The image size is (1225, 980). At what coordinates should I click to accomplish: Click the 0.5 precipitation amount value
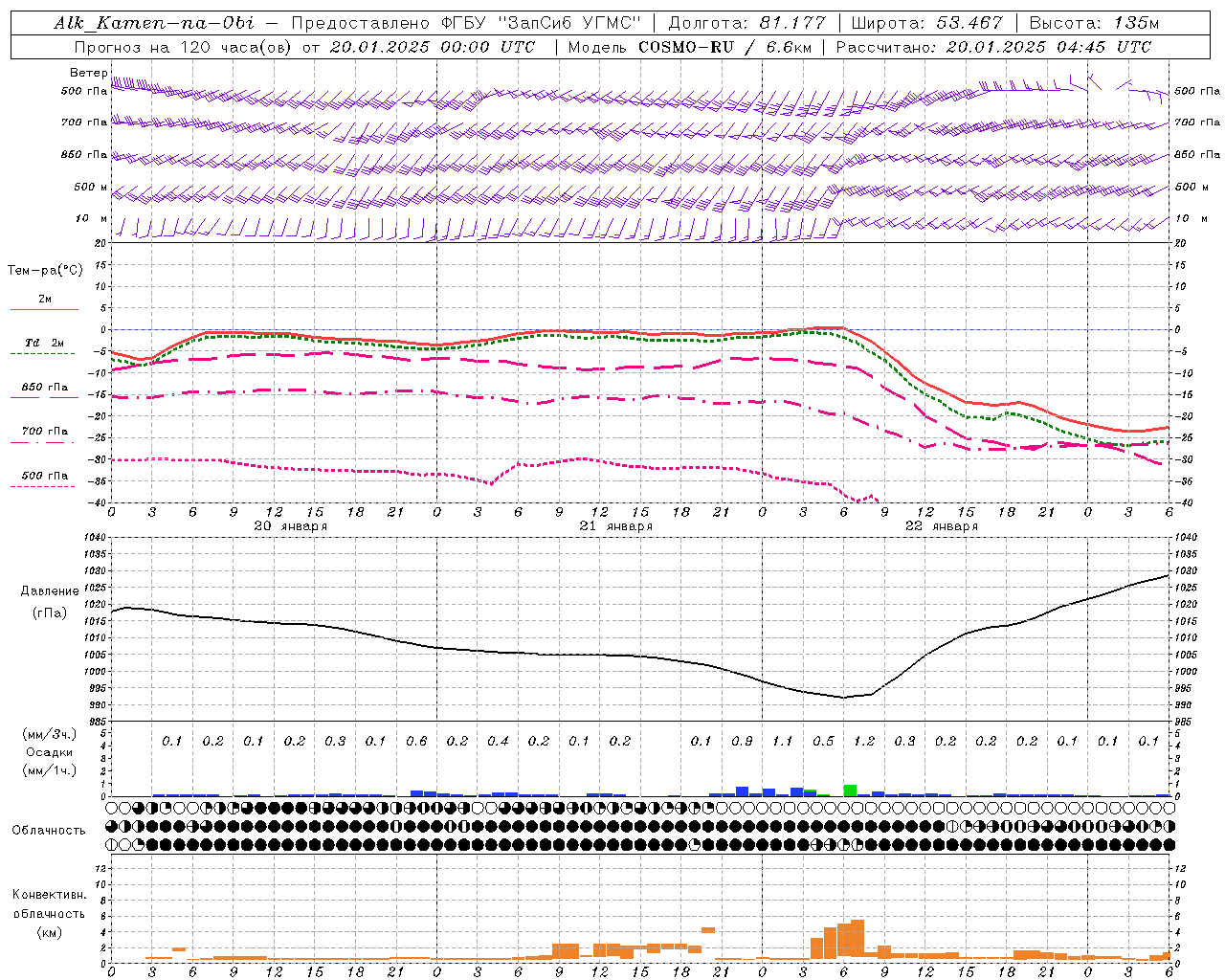tap(823, 742)
